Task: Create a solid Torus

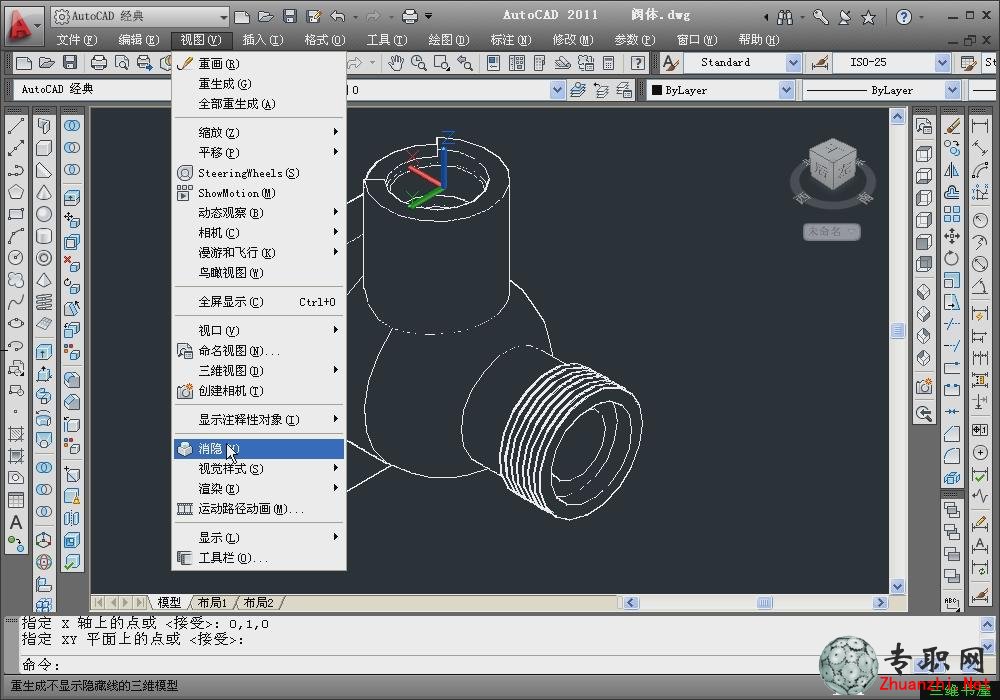Action: coord(44,258)
